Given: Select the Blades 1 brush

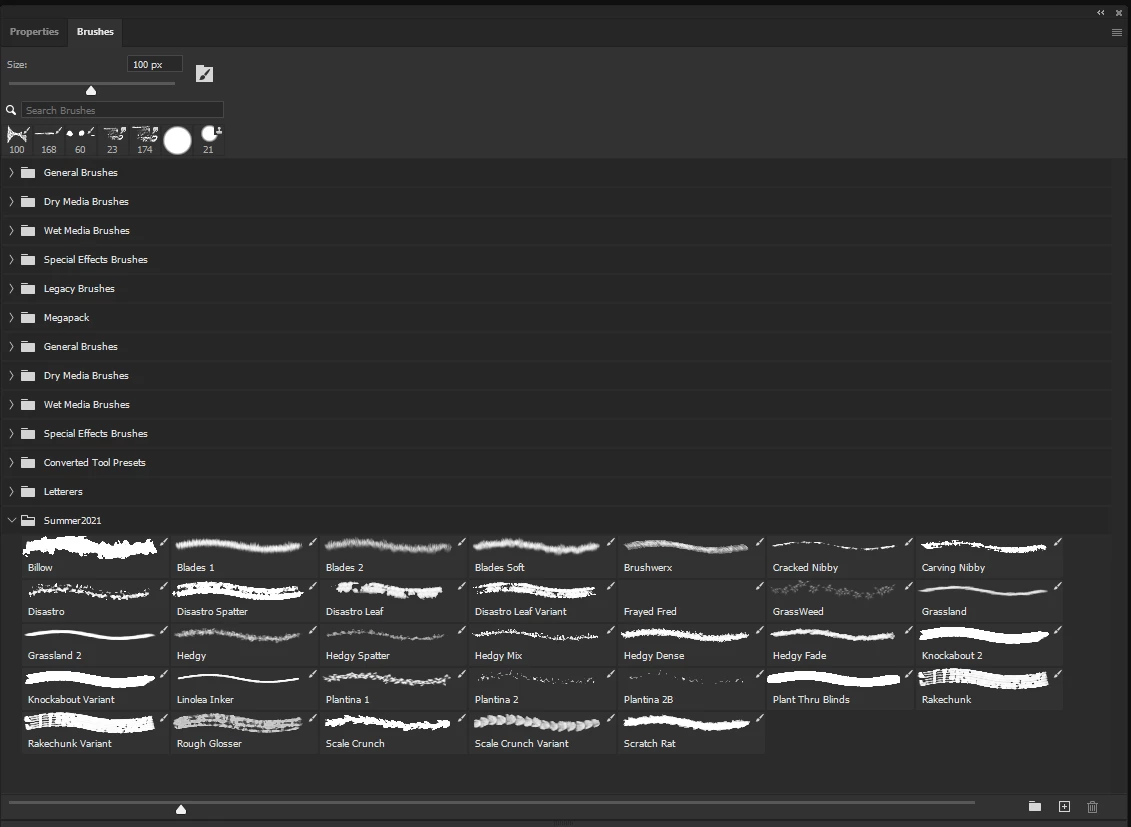Looking at the screenshot, I should point(244,555).
